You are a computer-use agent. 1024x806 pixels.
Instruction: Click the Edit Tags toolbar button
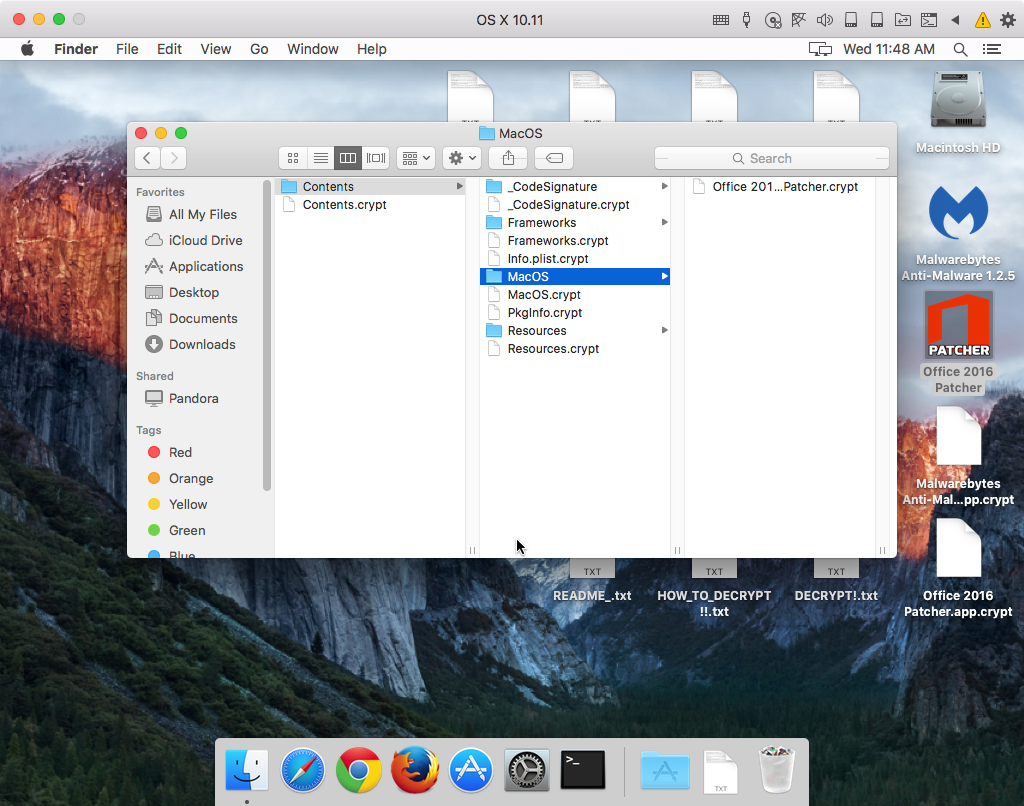[x=554, y=158]
